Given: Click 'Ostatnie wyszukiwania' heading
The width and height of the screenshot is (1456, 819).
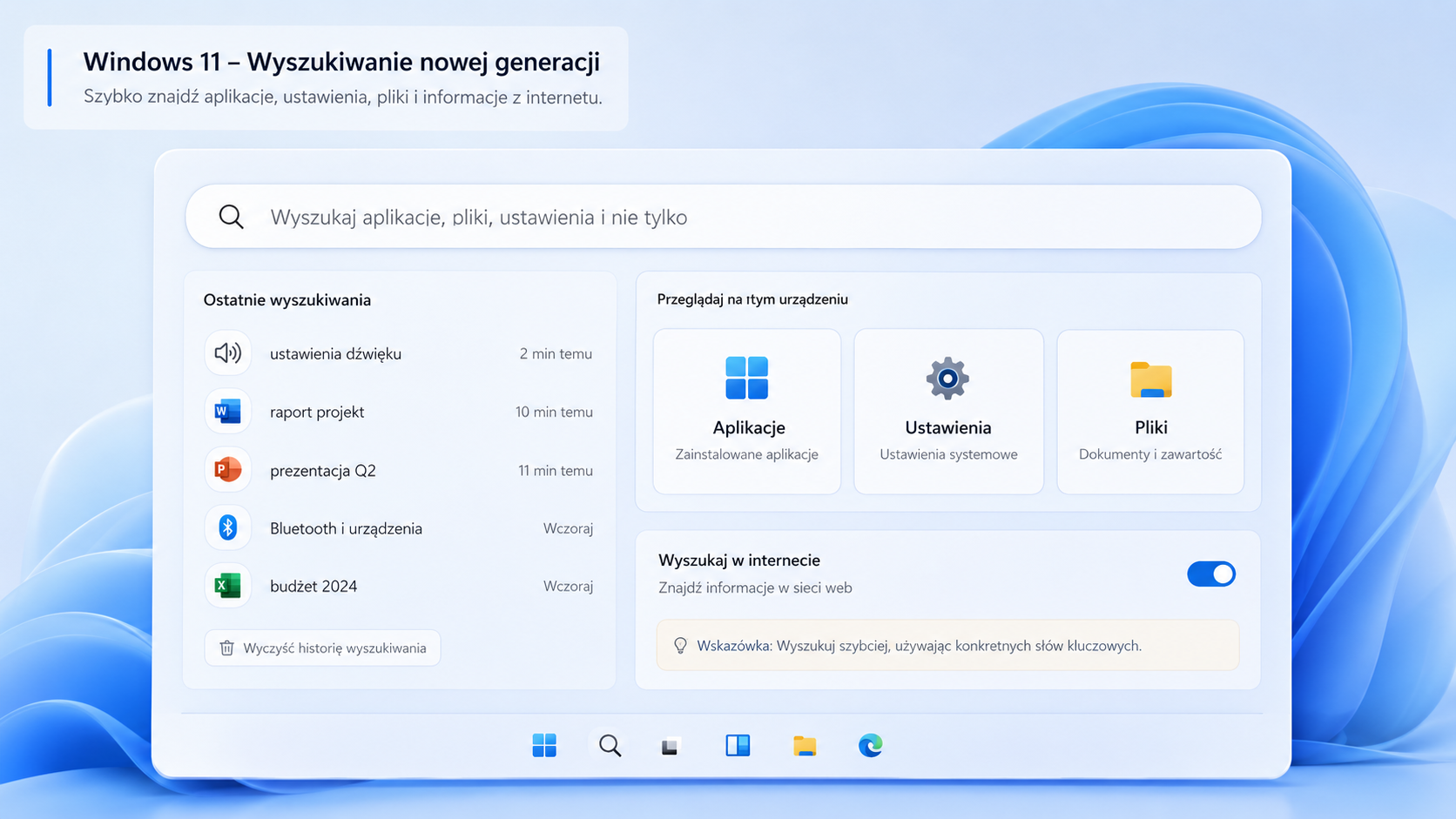Looking at the screenshot, I should 287,299.
